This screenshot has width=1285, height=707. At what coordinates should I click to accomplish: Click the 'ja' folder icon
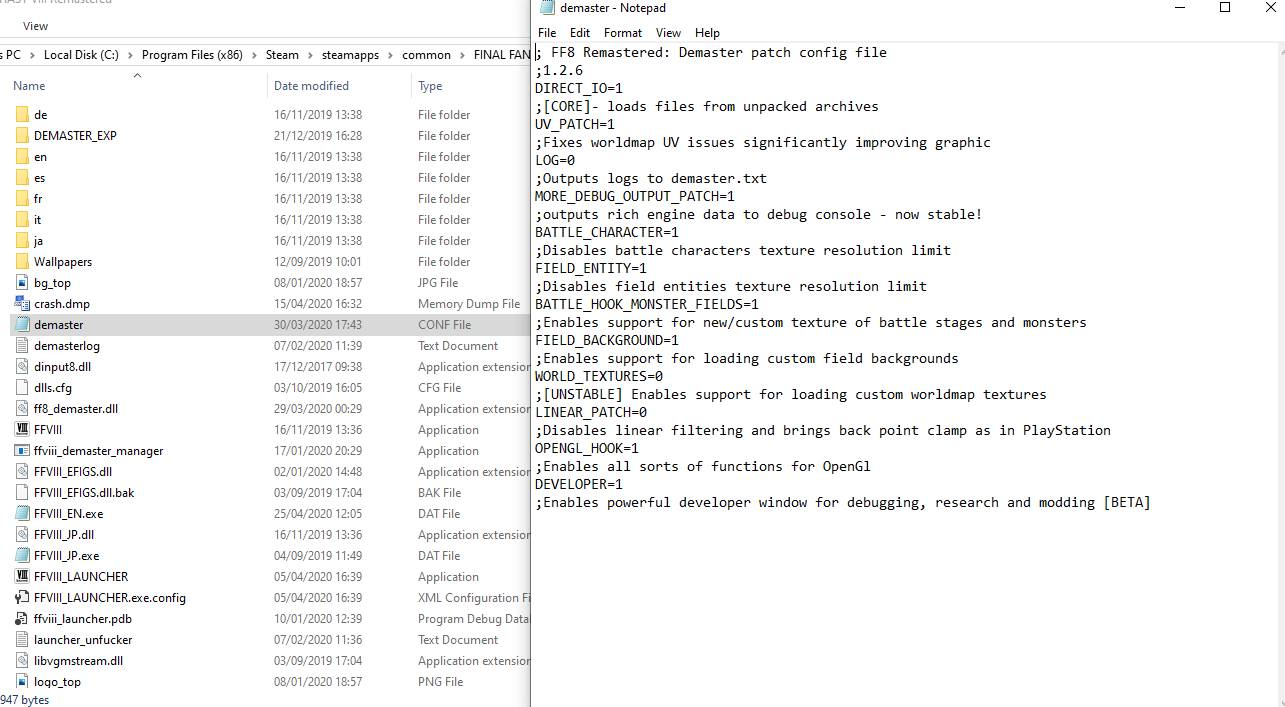pos(22,240)
